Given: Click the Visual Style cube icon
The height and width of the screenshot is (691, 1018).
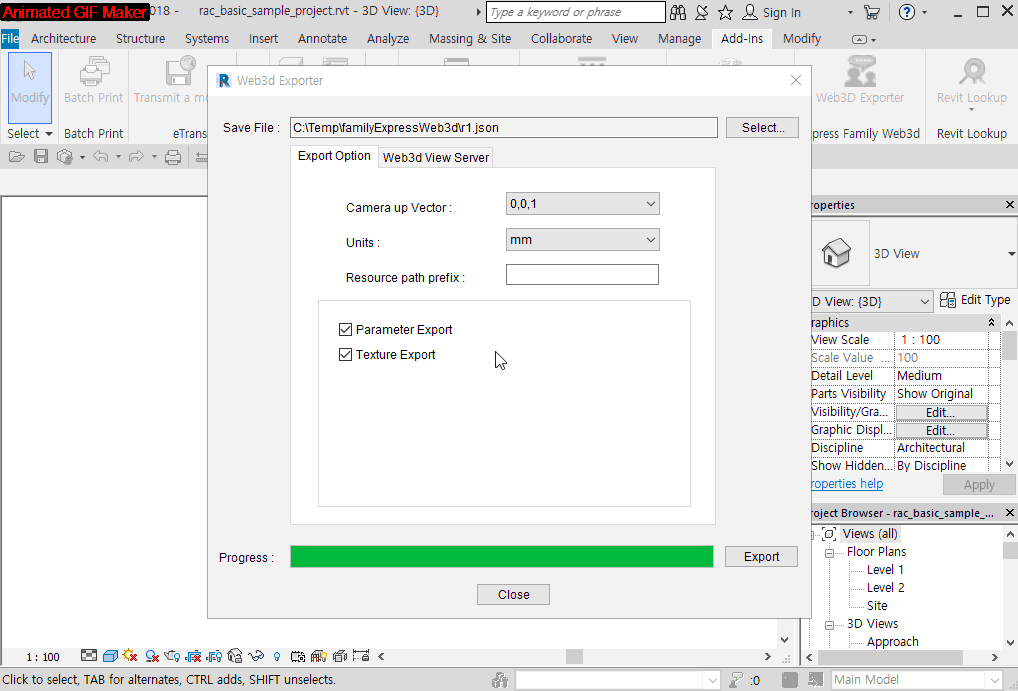Looking at the screenshot, I should pyautogui.click(x=110, y=656).
